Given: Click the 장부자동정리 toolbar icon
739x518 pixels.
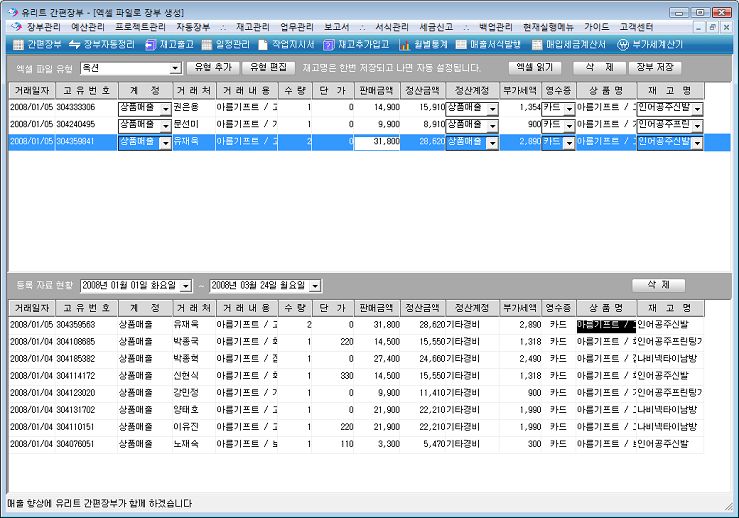Looking at the screenshot, I should 101,45.
